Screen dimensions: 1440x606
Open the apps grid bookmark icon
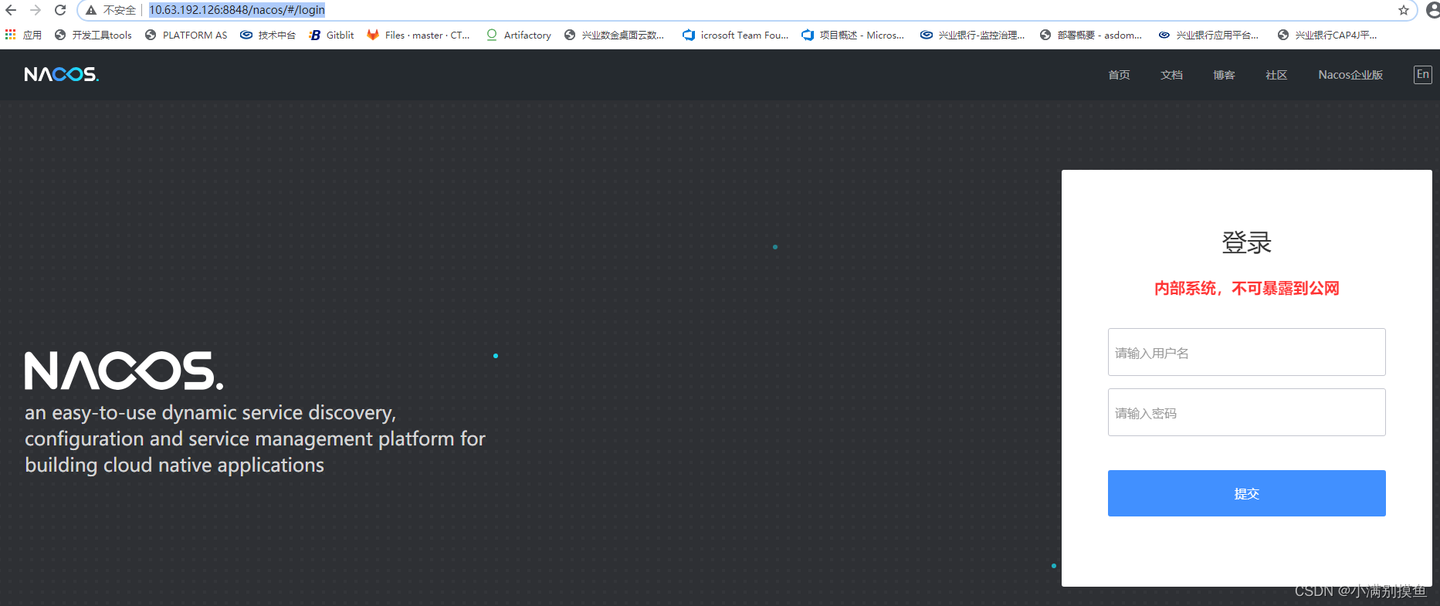point(11,34)
